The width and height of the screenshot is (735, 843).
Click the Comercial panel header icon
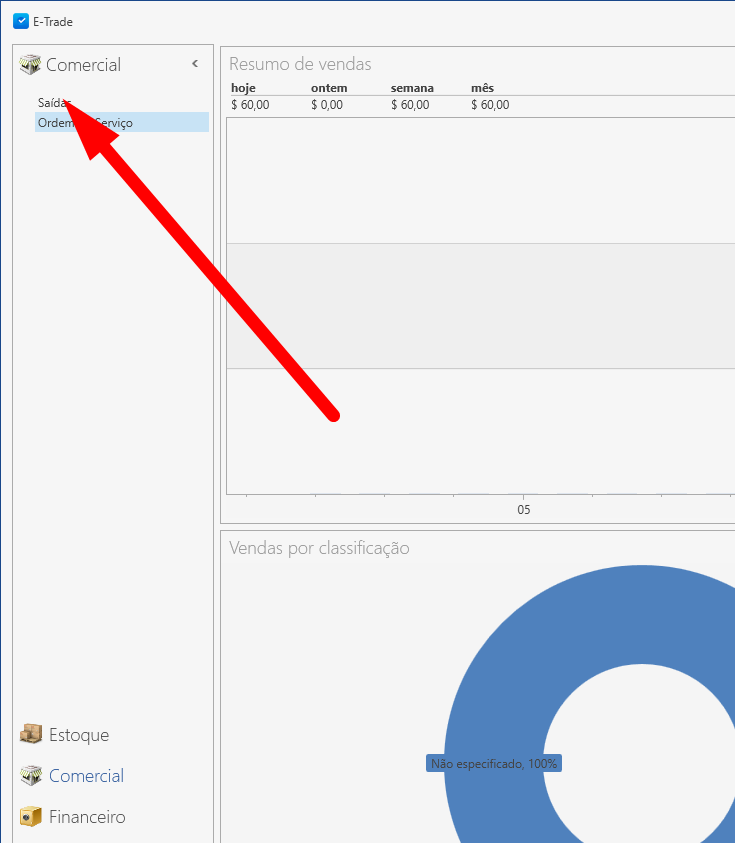point(30,65)
